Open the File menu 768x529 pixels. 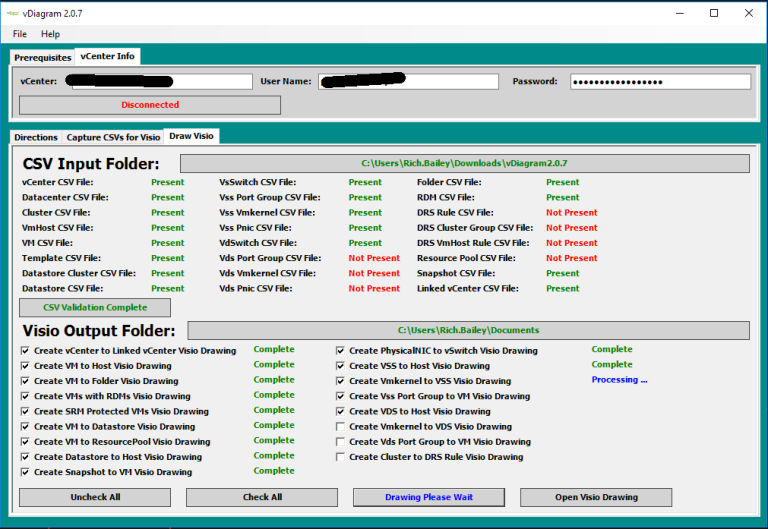[20, 34]
